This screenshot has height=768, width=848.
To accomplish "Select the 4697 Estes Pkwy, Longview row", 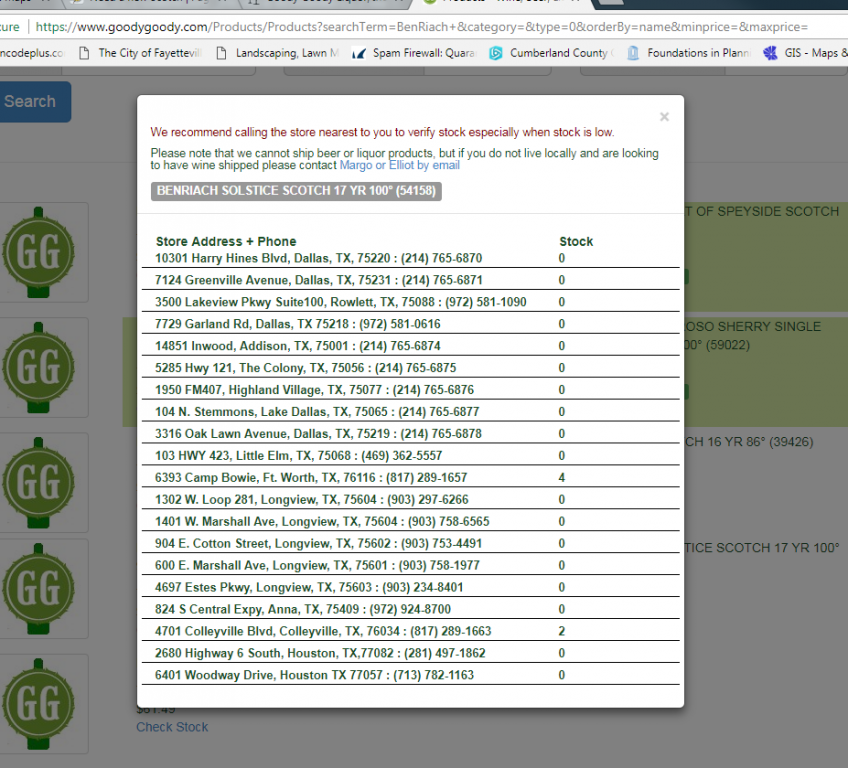I will (x=410, y=587).
